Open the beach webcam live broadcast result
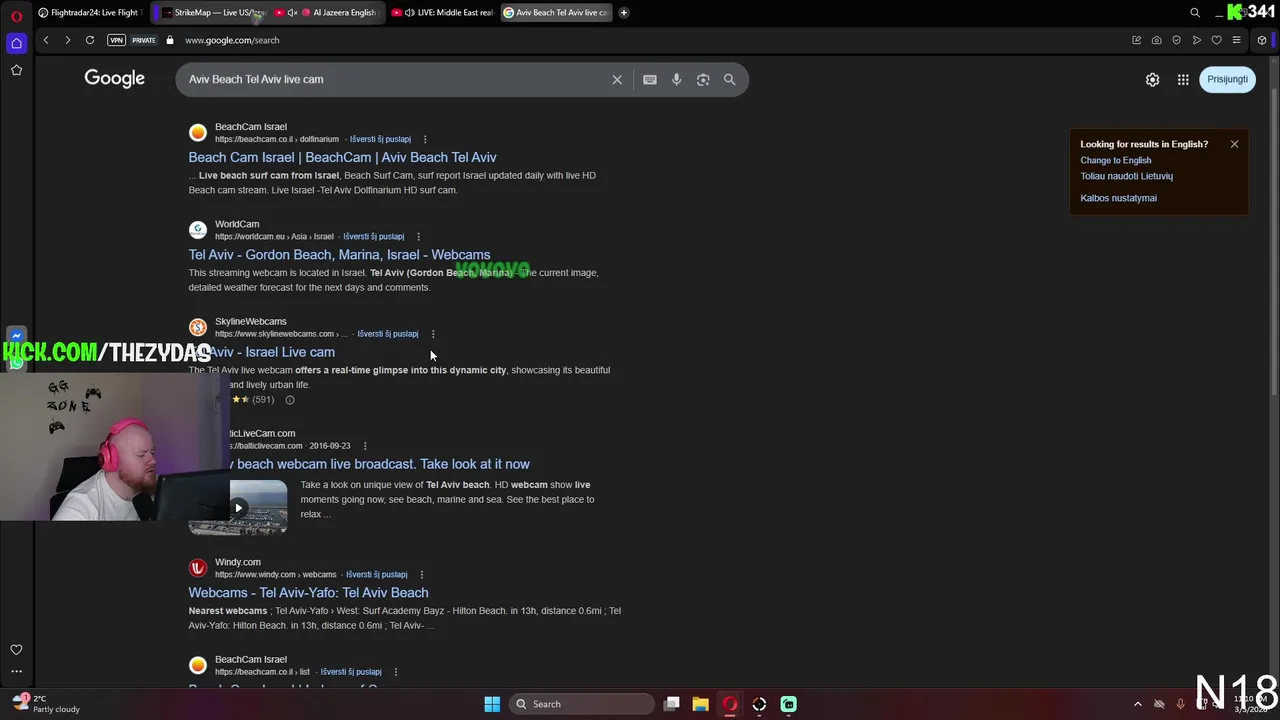The height and width of the screenshot is (720, 1280). click(x=380, y=464)
